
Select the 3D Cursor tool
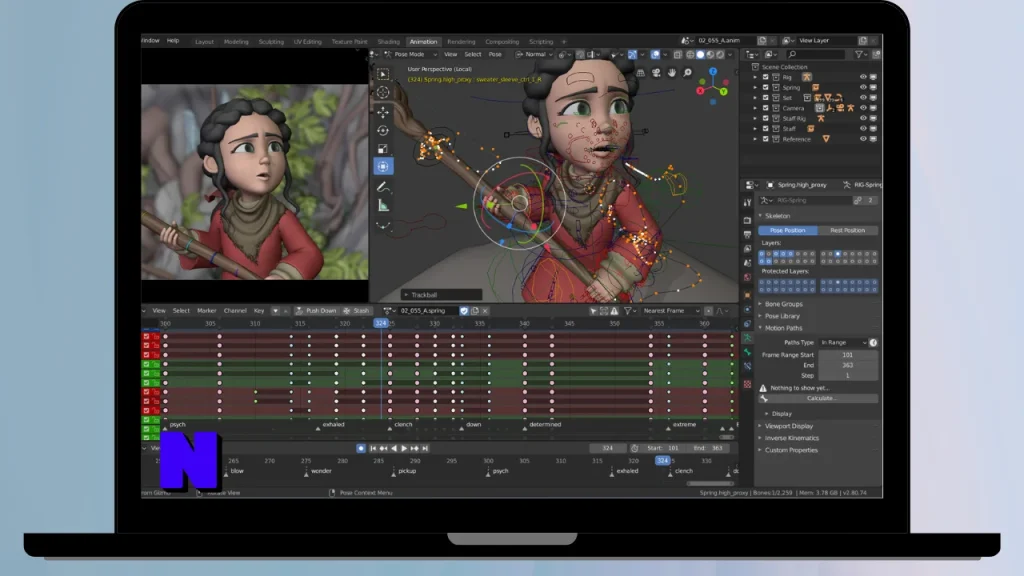tap(383, 93)
